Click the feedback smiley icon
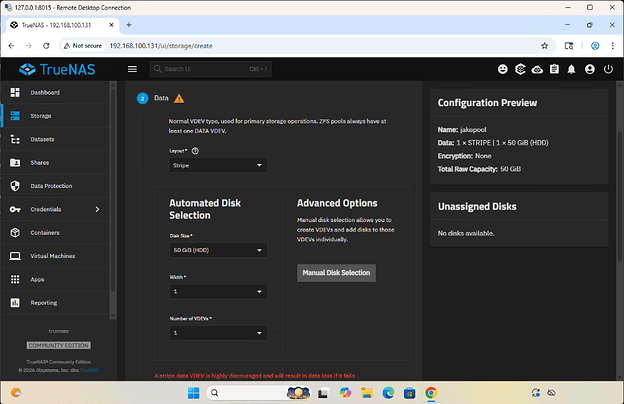624x404 pixels. click(x=503, y=69)
